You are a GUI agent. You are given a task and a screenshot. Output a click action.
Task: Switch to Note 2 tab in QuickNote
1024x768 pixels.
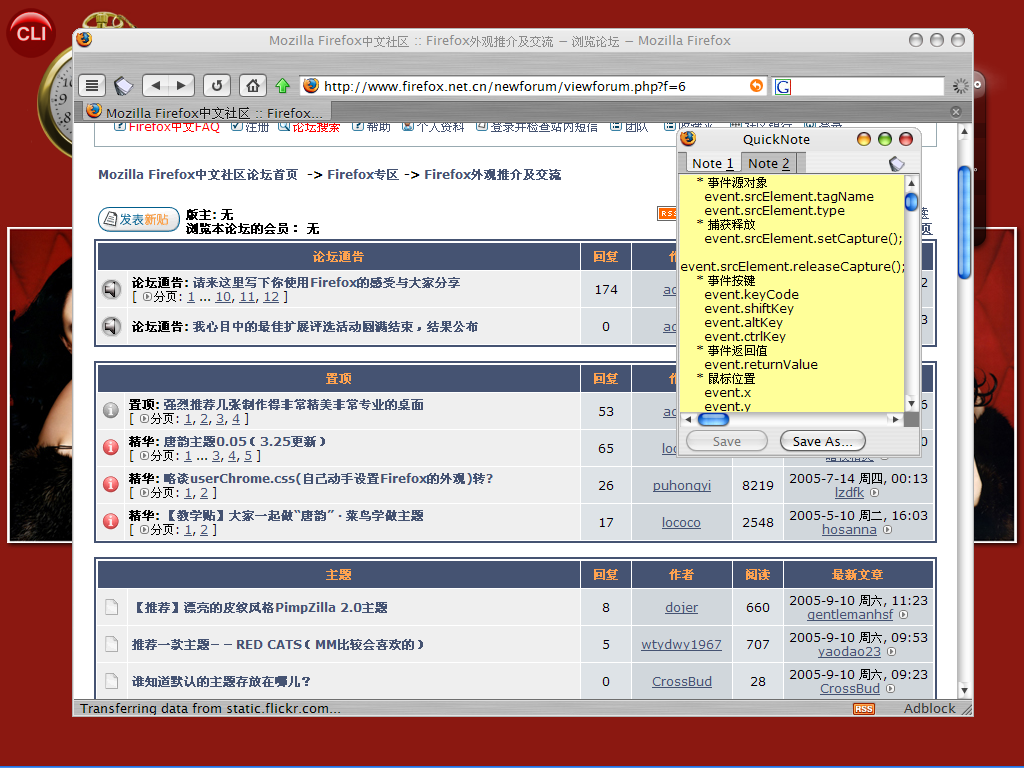click(x=769, y=163)
